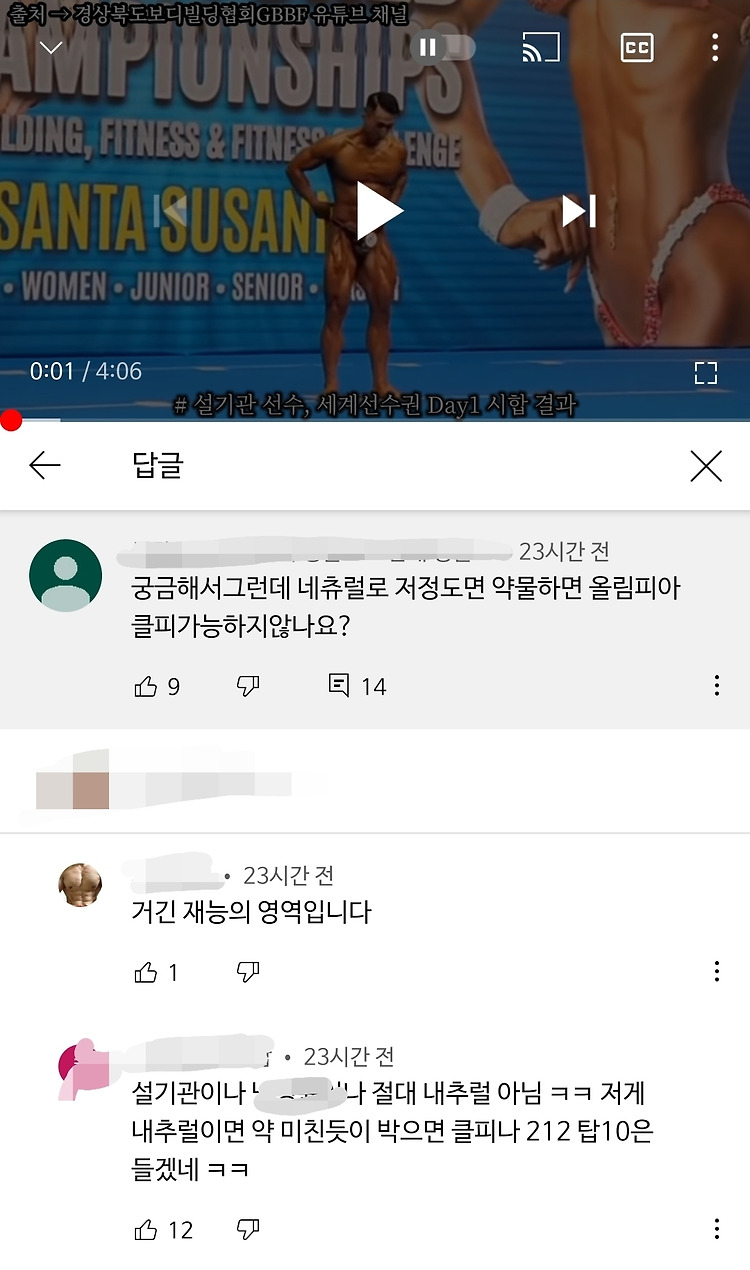Image resolution: width=750 pixels, height=1270 pixels.
Task: Like the reply '거긴 재능의 영역입니다'
Action: click(x=146, y=972)
